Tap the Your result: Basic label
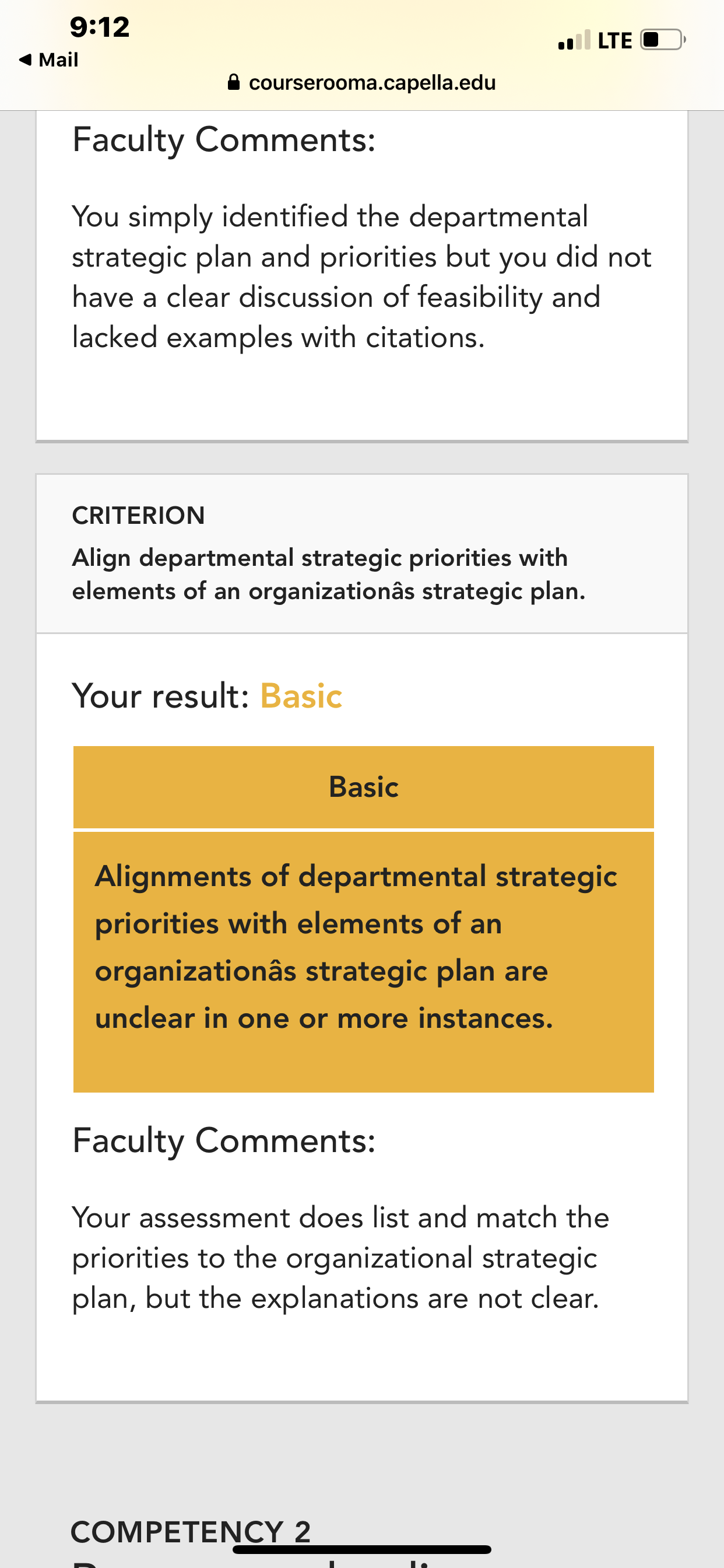Viewport: 724px width, 1568px height. [208, 696]
